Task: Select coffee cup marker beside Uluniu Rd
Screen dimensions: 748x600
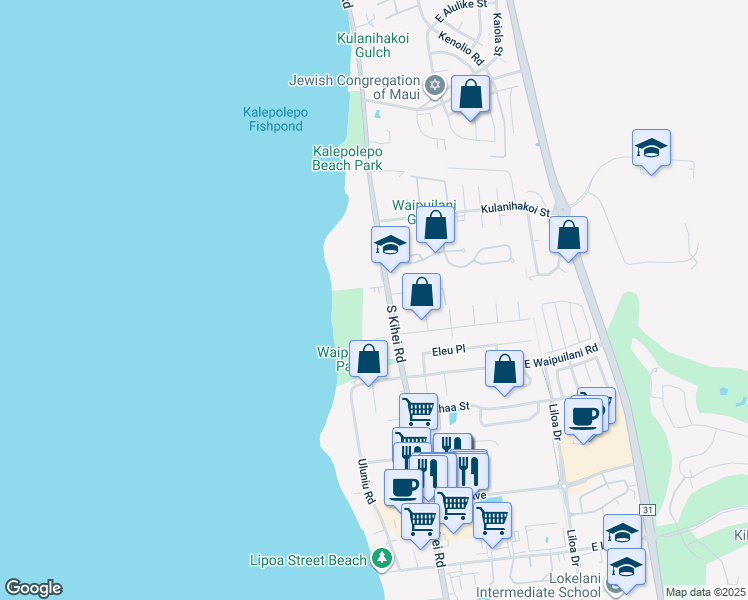Action: (x=403, y=488)
